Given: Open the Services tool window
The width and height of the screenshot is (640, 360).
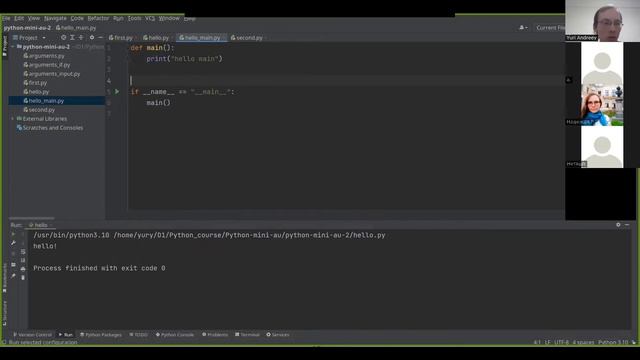Looking at the screenshot, I should click(x=278, y=335).
